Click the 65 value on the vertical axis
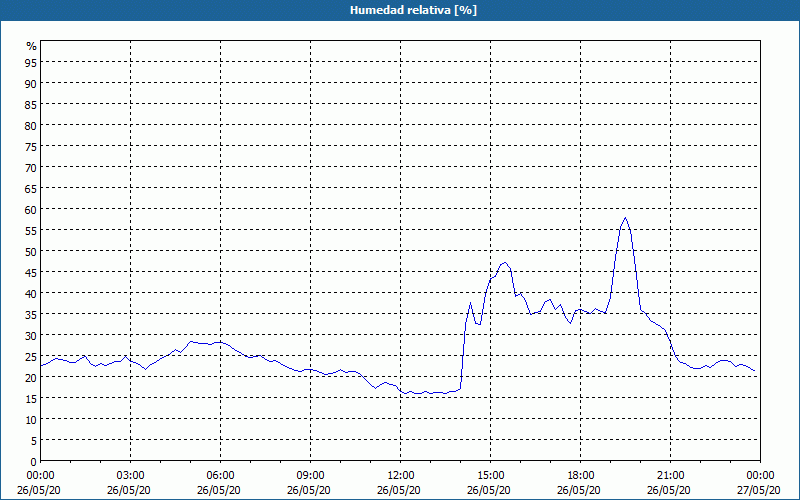The width and height of the screenshot is (800, 500). point(31,188)
